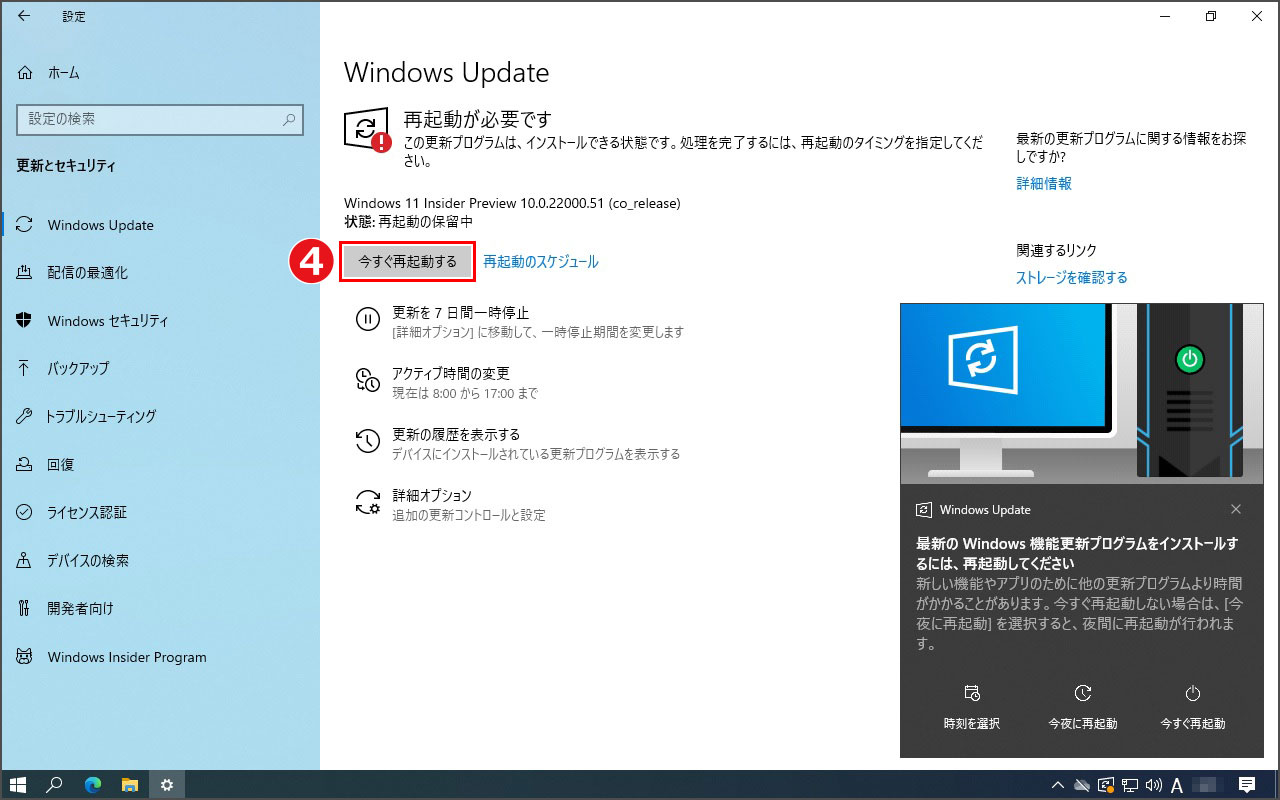
Task: Open the 再起動のスケジュール link
Action: [541, 262]
